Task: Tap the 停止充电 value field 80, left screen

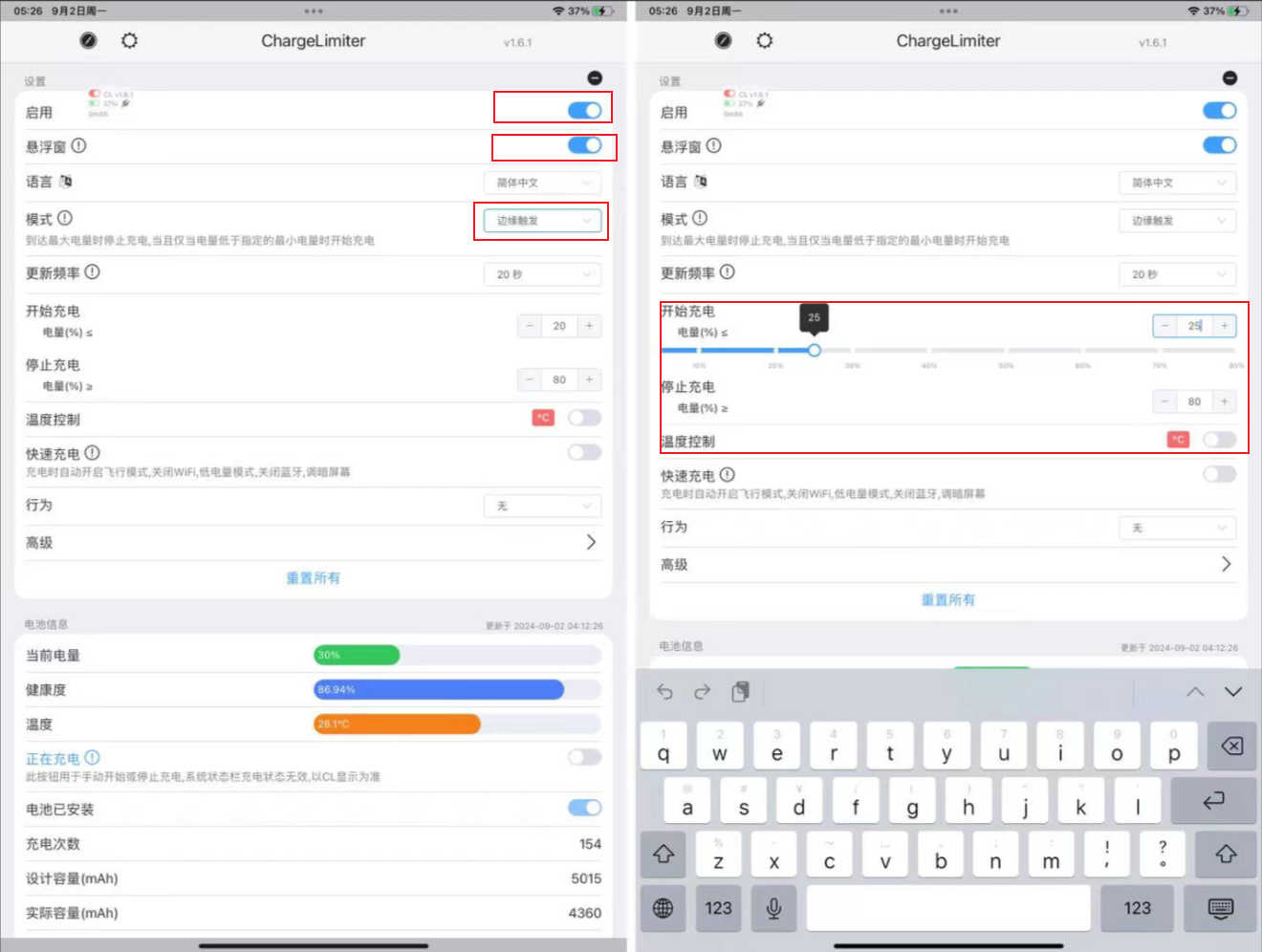Action: coord(559,379)
